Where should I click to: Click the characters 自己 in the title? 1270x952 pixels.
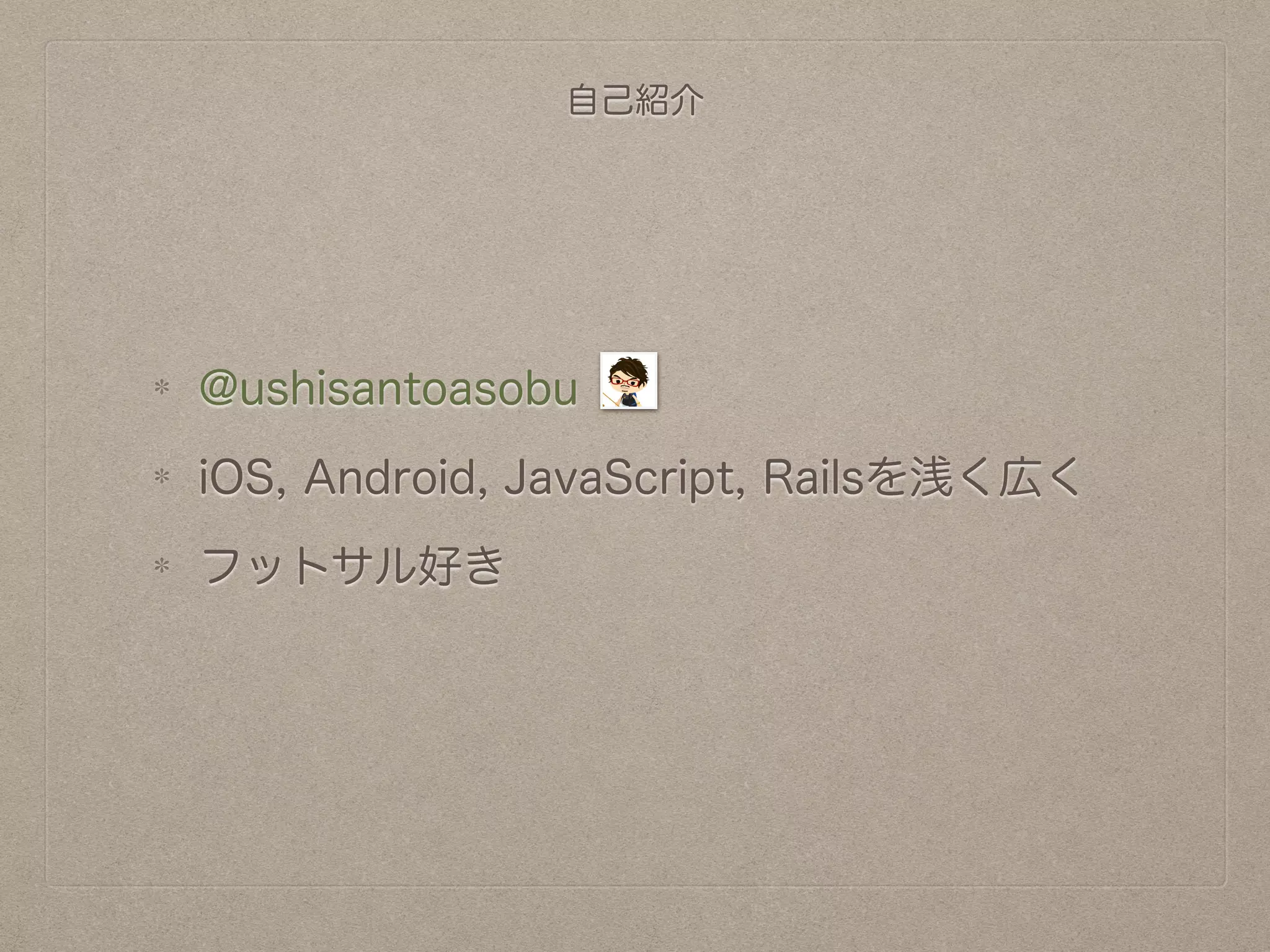point(602,102)
